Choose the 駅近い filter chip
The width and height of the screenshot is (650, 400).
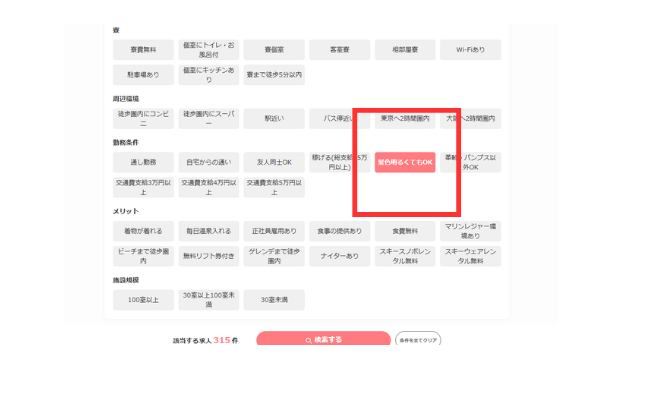pos(274,119)
